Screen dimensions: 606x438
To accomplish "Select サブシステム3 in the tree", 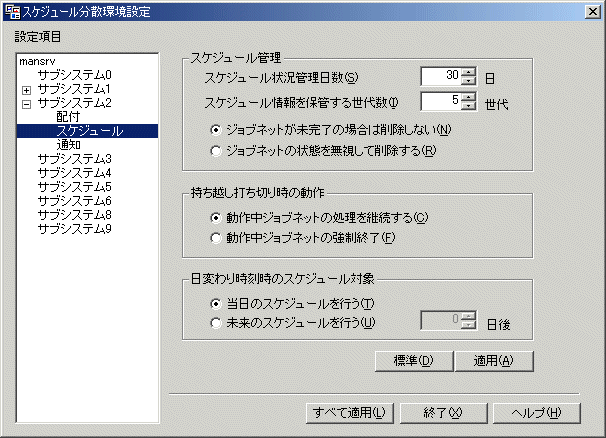I will click(75, 158).
